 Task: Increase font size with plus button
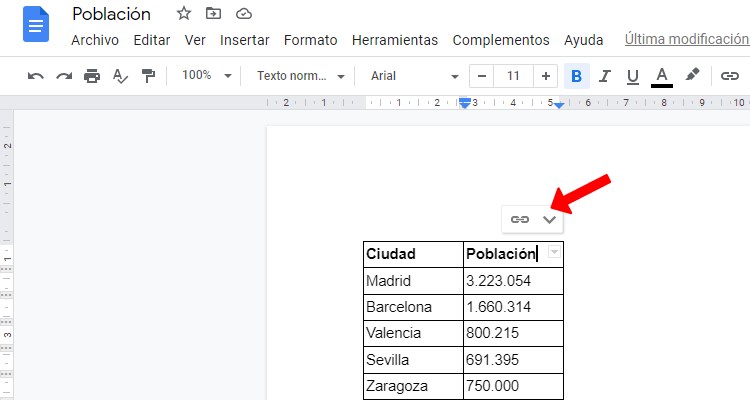pyautogui.click(x=545, y=76)
